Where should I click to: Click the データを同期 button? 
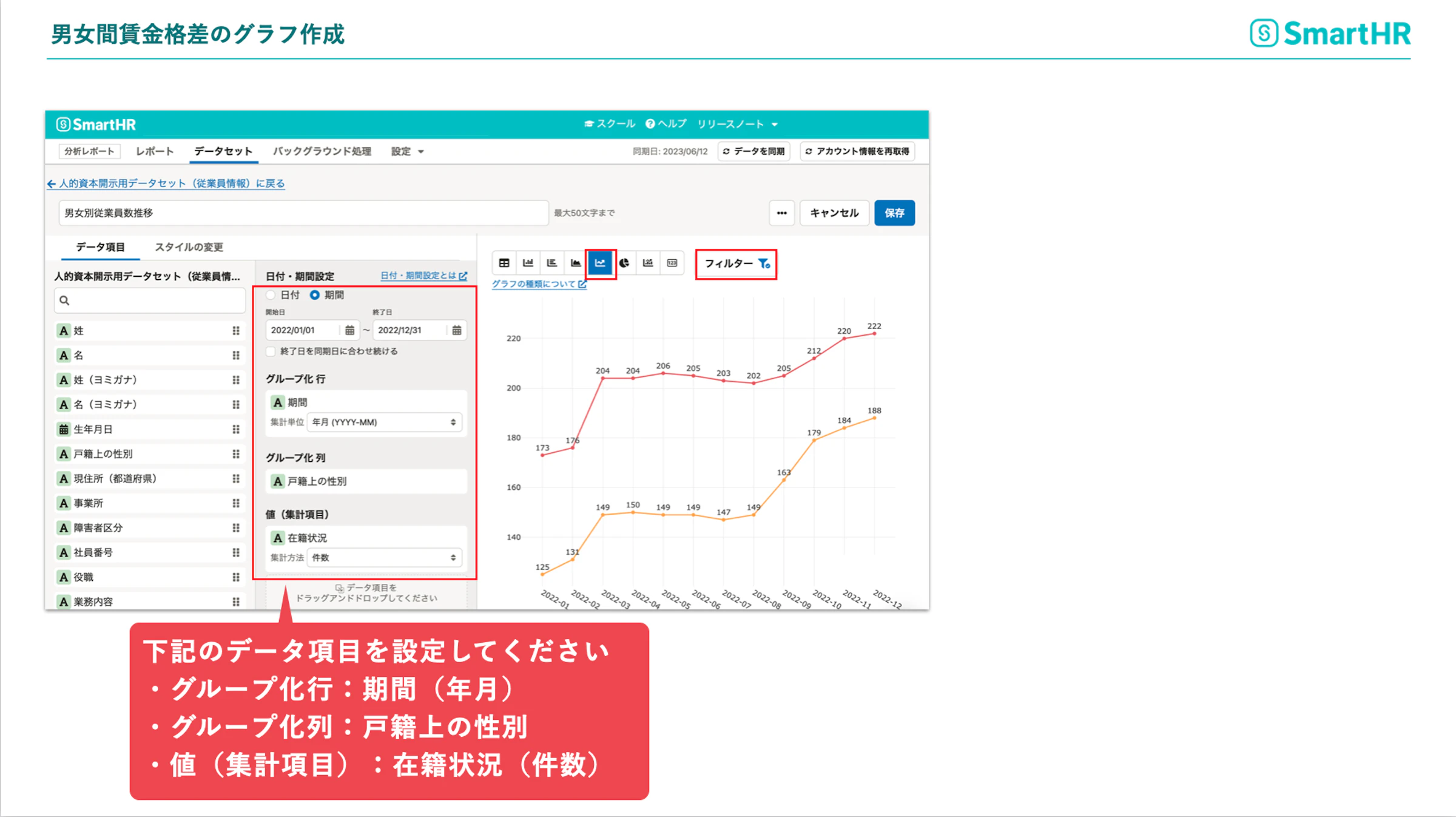[754, 151]
